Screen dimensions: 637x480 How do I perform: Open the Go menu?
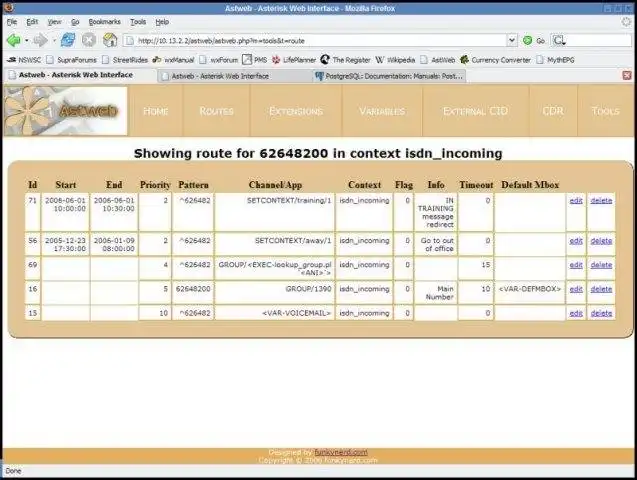click(x=75, y=22)
